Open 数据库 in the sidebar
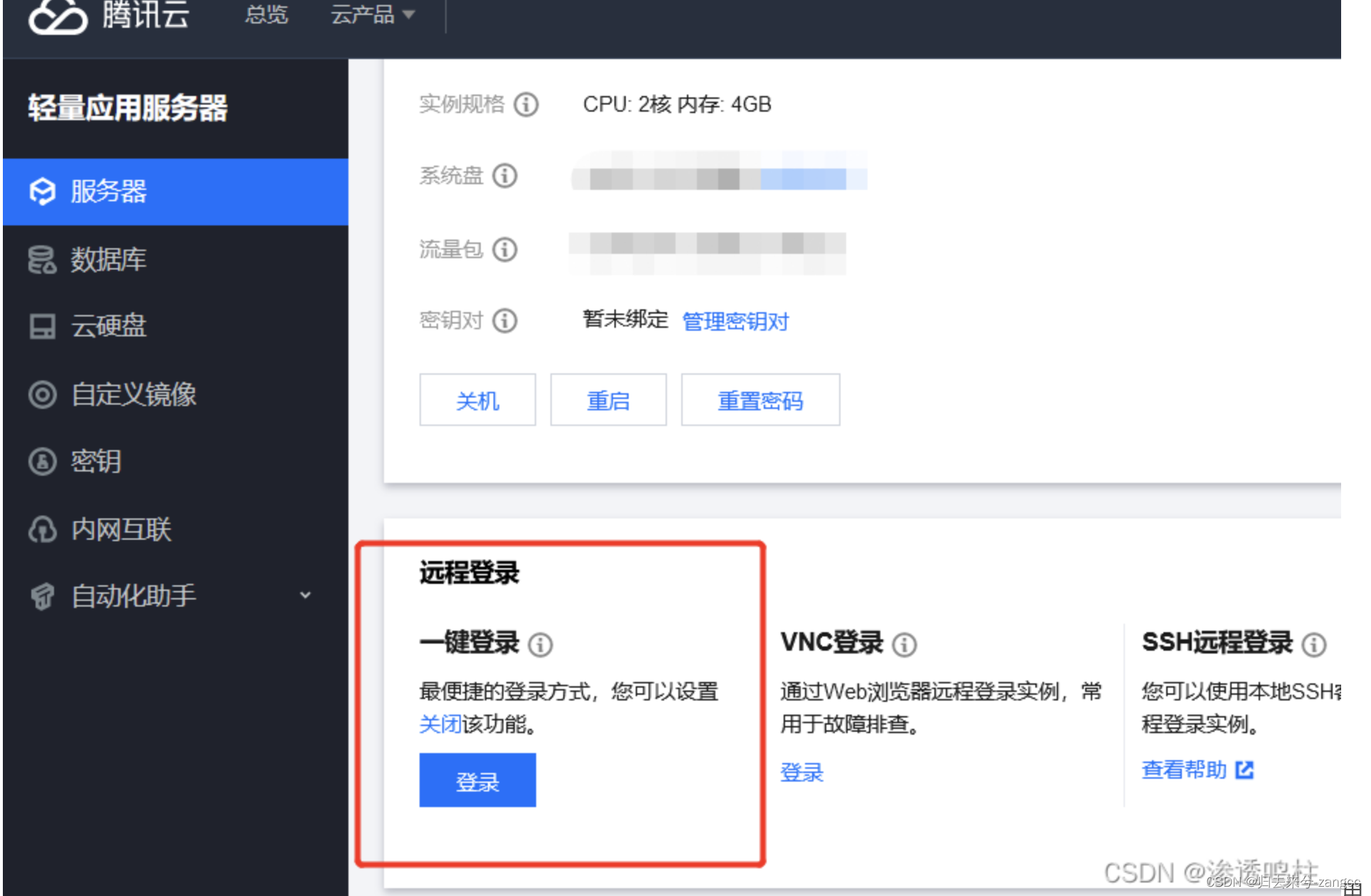 (x=176, y=260)
